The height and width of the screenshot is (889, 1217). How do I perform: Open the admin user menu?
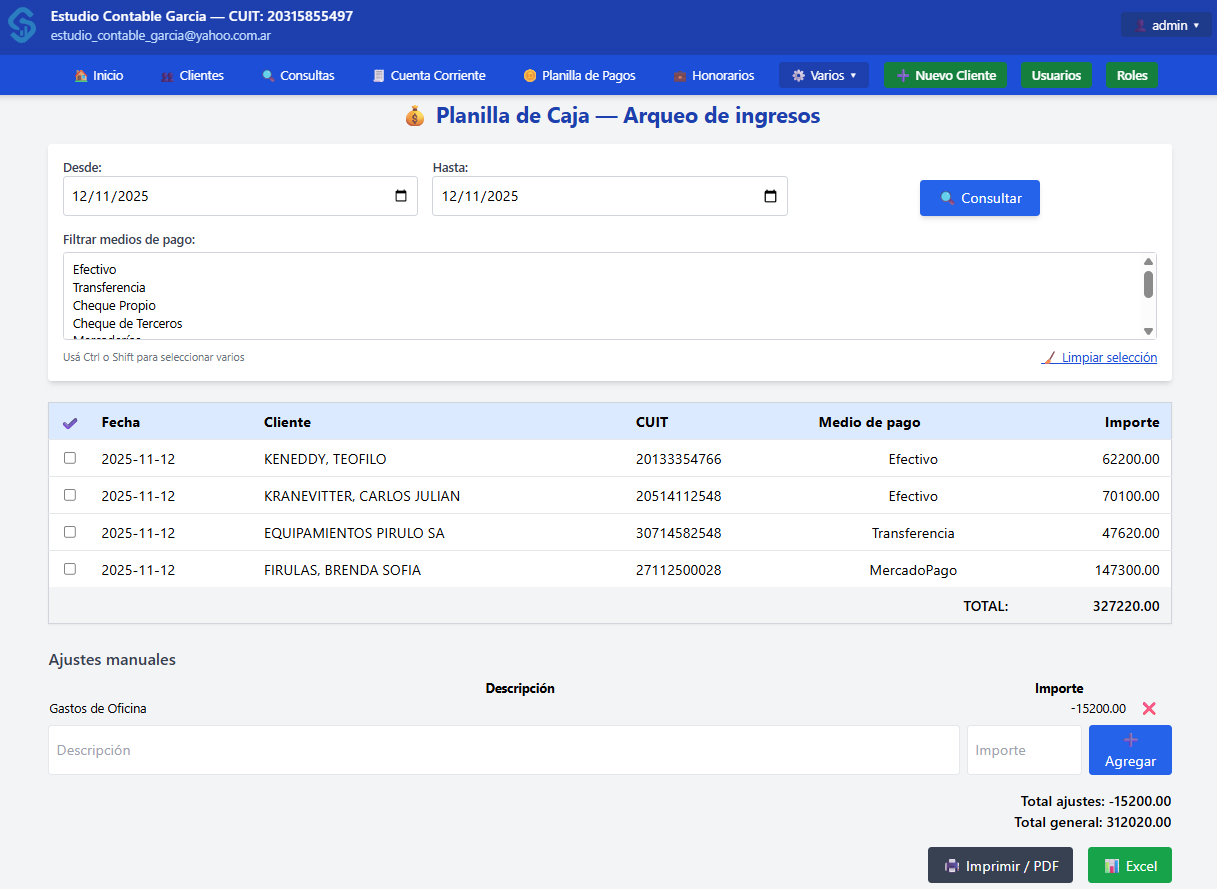[1166, 25]
